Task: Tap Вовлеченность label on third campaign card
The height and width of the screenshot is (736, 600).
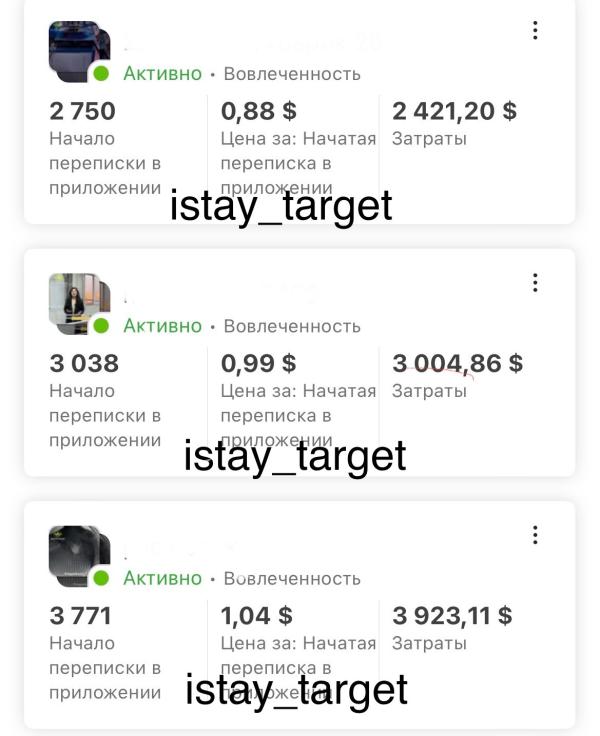Action: pyautogui.click(x=292, y=578)
